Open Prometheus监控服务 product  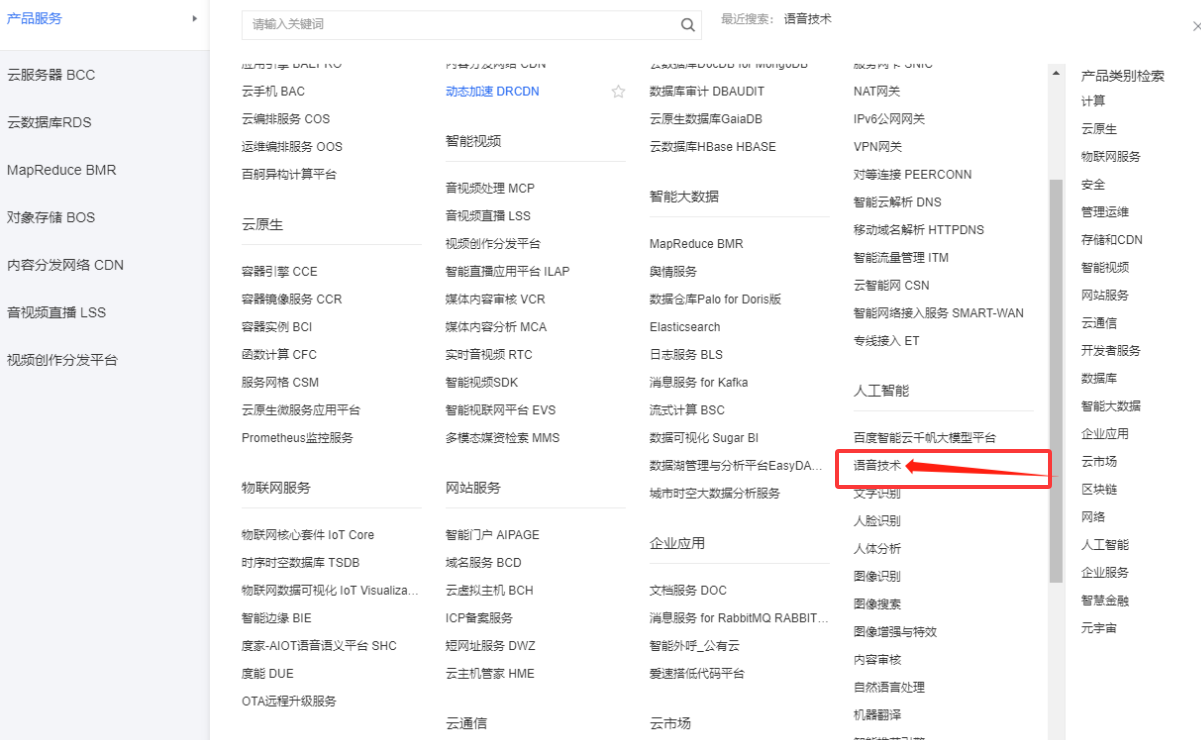297,438
